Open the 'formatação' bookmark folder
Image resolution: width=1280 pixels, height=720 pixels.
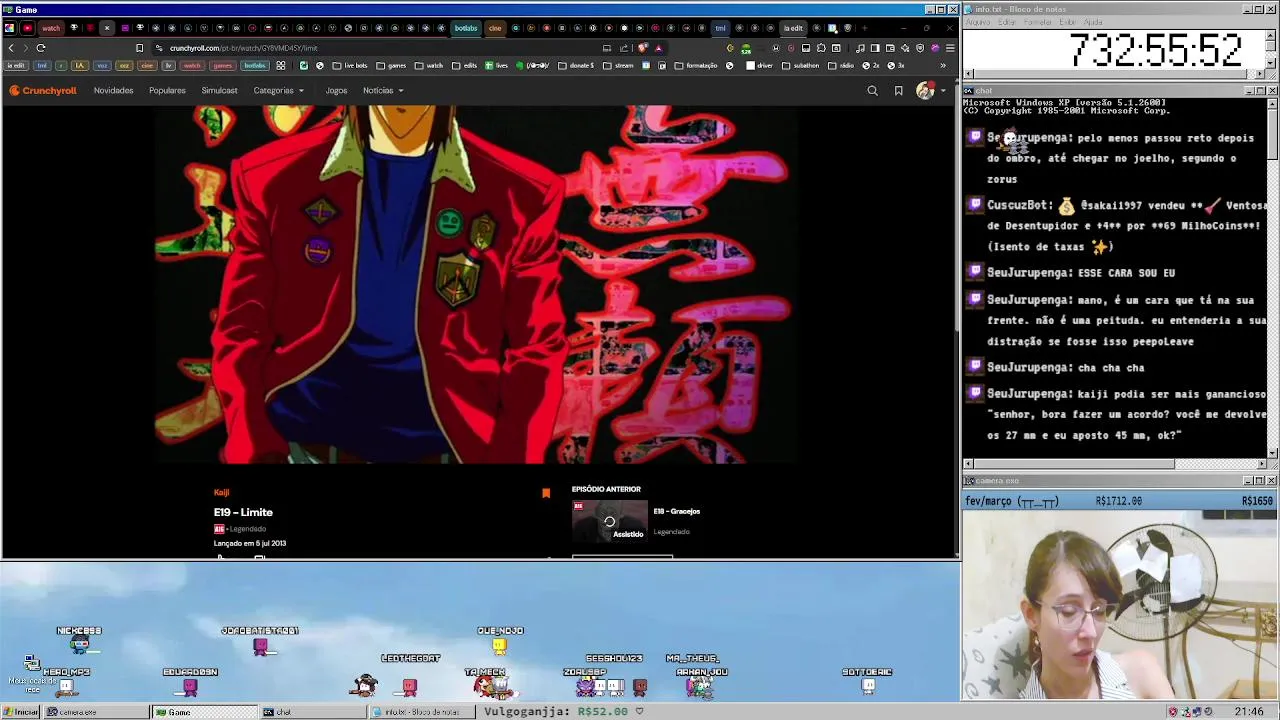tap(696, 66)
